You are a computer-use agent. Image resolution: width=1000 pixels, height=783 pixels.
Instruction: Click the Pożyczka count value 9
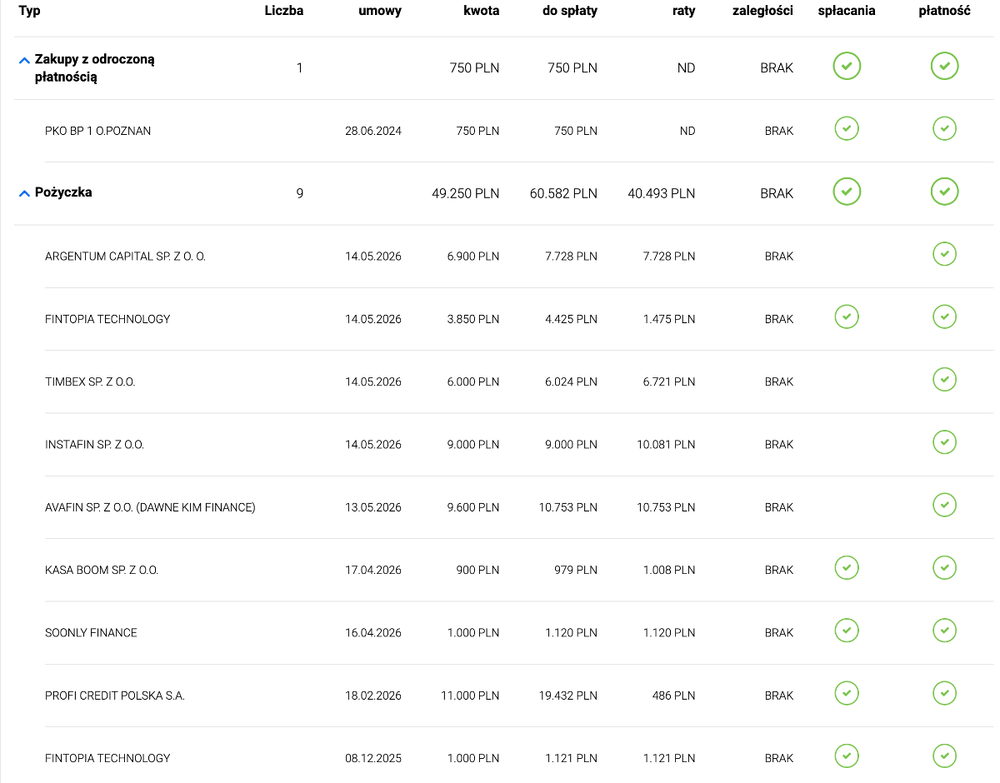[x=300, y=193]
